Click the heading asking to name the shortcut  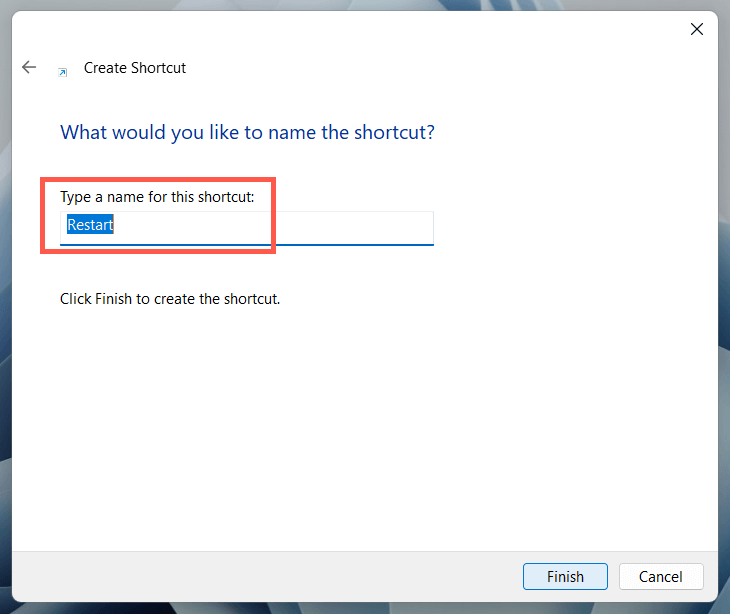click(247, 132)
